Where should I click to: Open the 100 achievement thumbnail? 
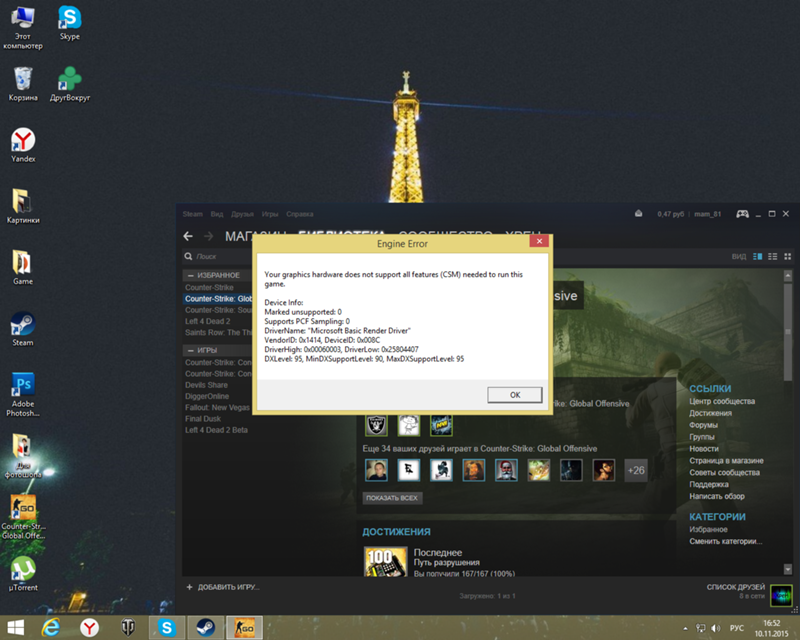[x=385, y=561]
